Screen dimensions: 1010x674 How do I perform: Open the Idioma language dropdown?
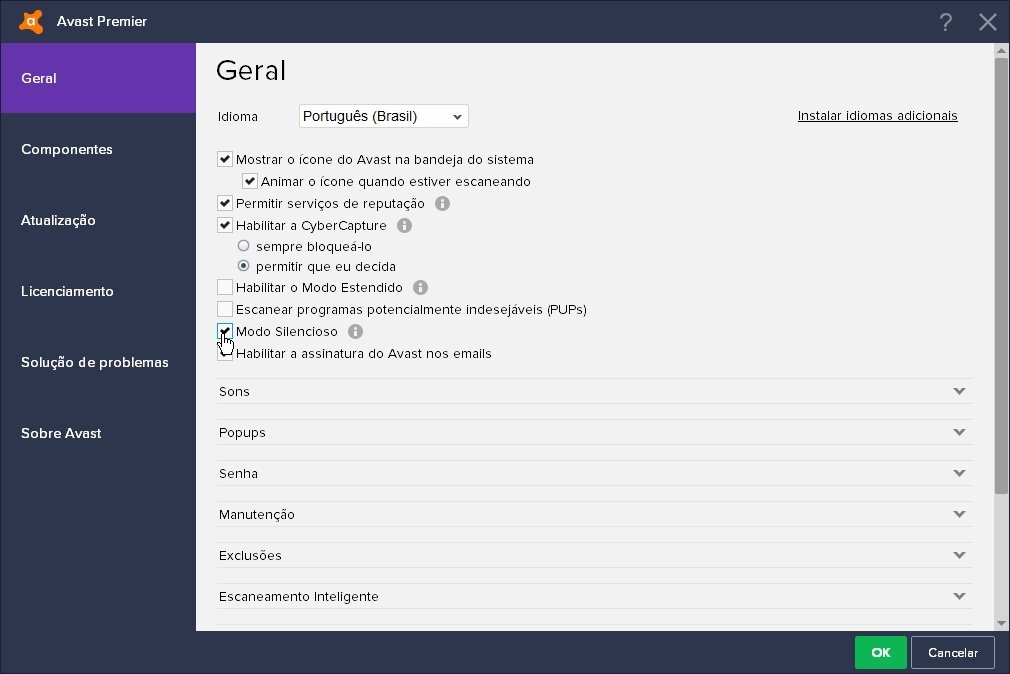(x=383, y=116)
